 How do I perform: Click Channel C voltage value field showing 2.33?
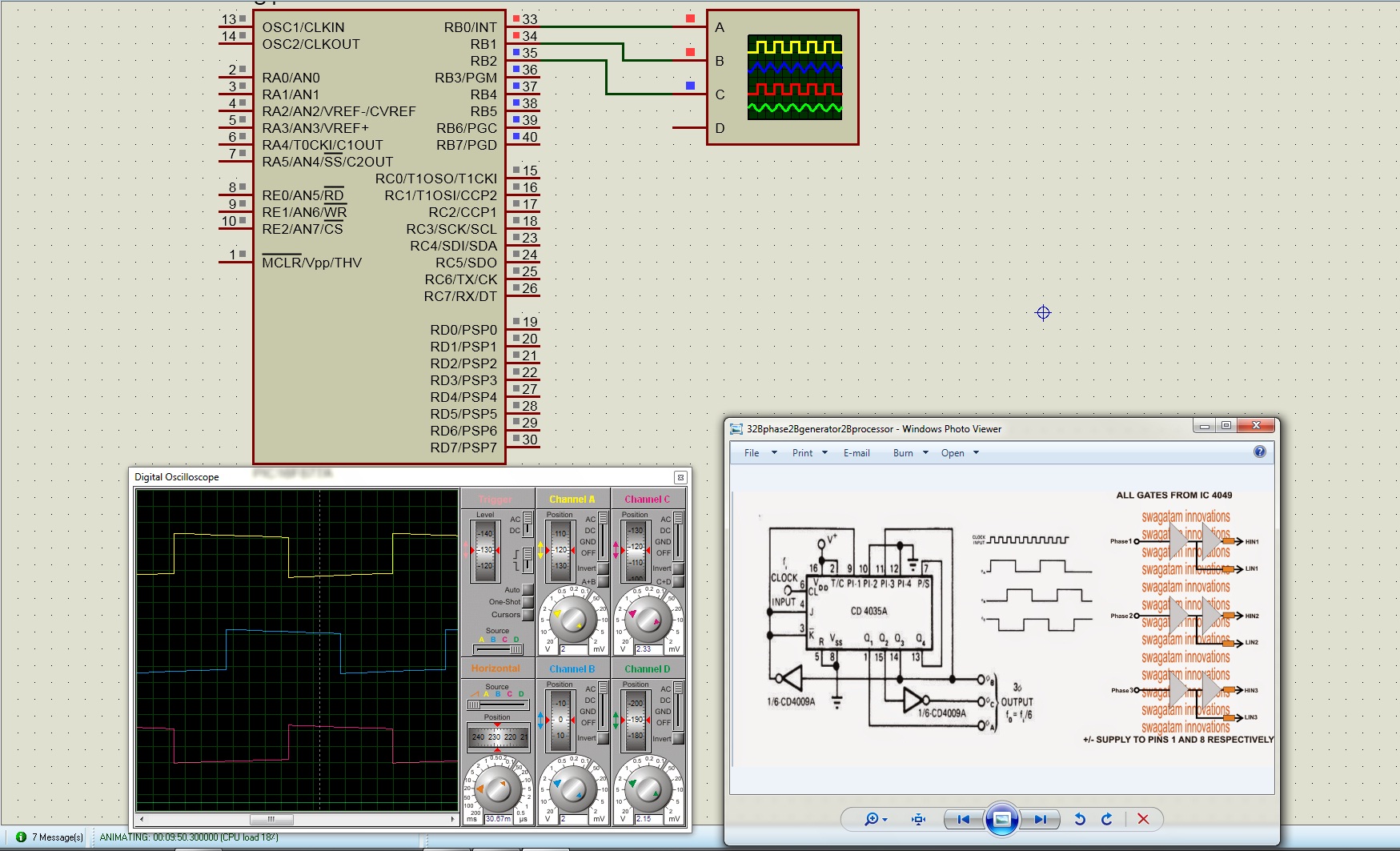tap(649, 649)
